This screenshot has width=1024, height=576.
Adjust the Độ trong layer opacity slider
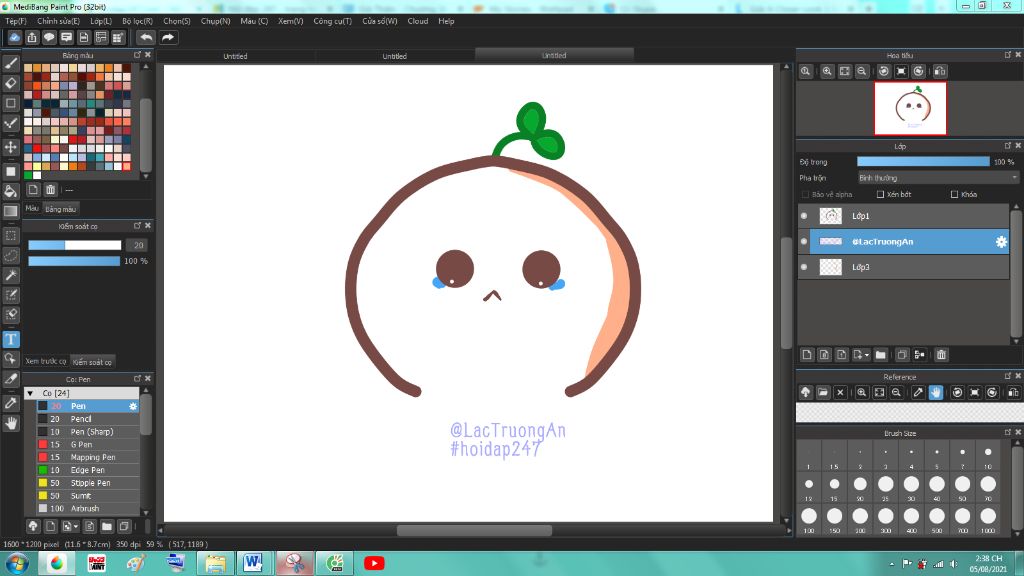click(x=923, y=161)
